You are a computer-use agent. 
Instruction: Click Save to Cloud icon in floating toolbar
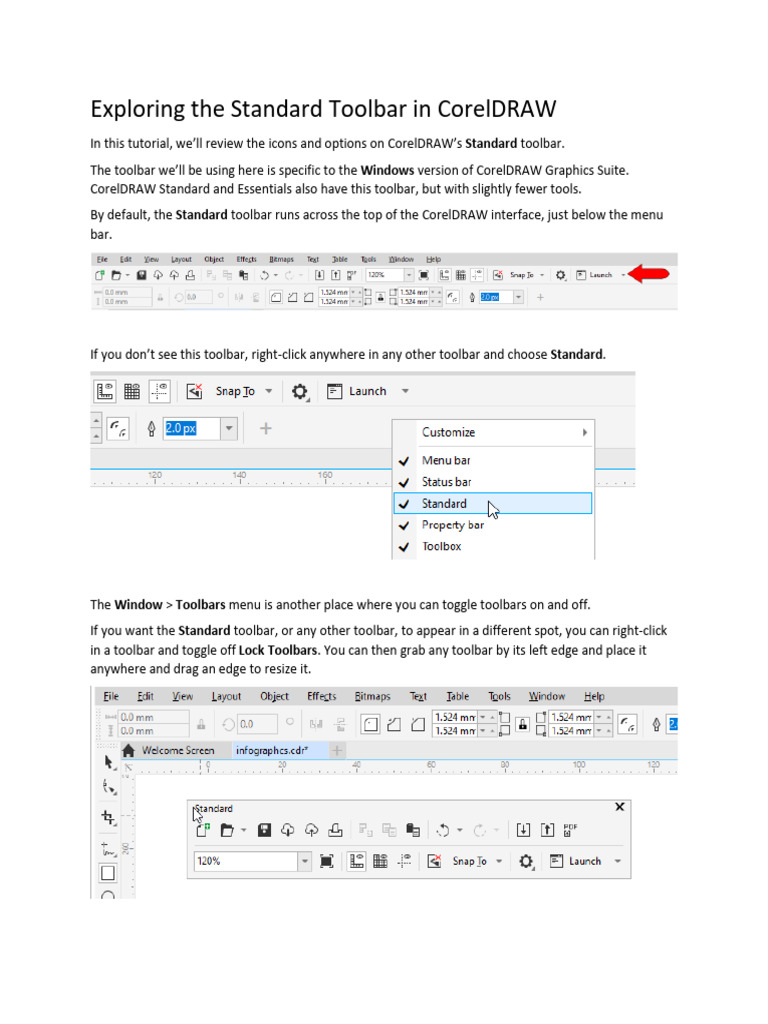click(x=312, y=830)
